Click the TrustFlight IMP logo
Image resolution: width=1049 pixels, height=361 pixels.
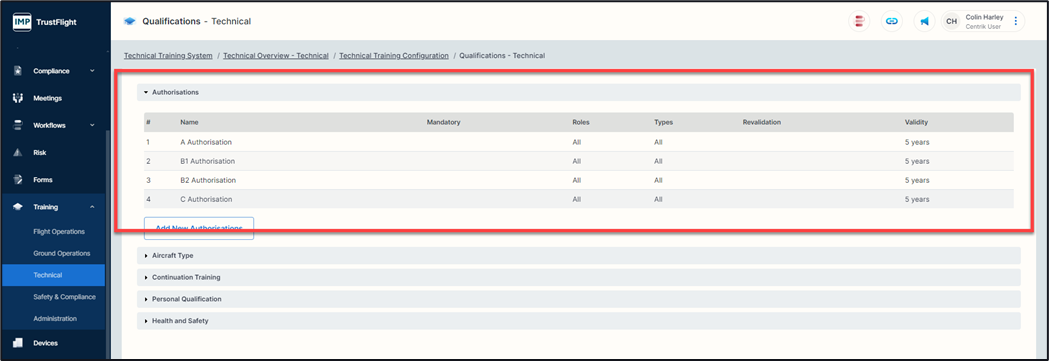23,22
